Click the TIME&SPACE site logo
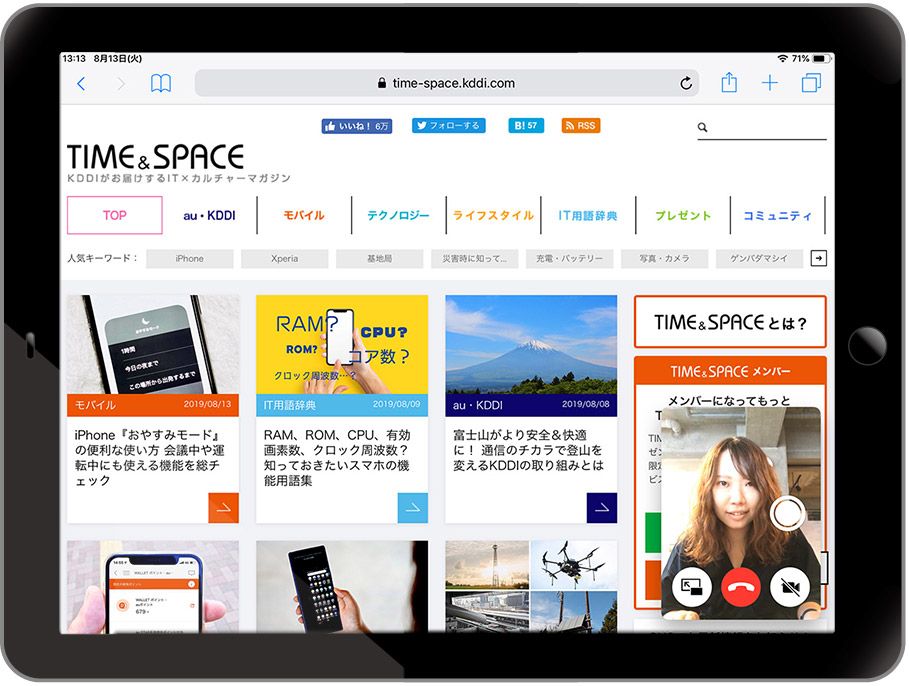 point(155,157)
